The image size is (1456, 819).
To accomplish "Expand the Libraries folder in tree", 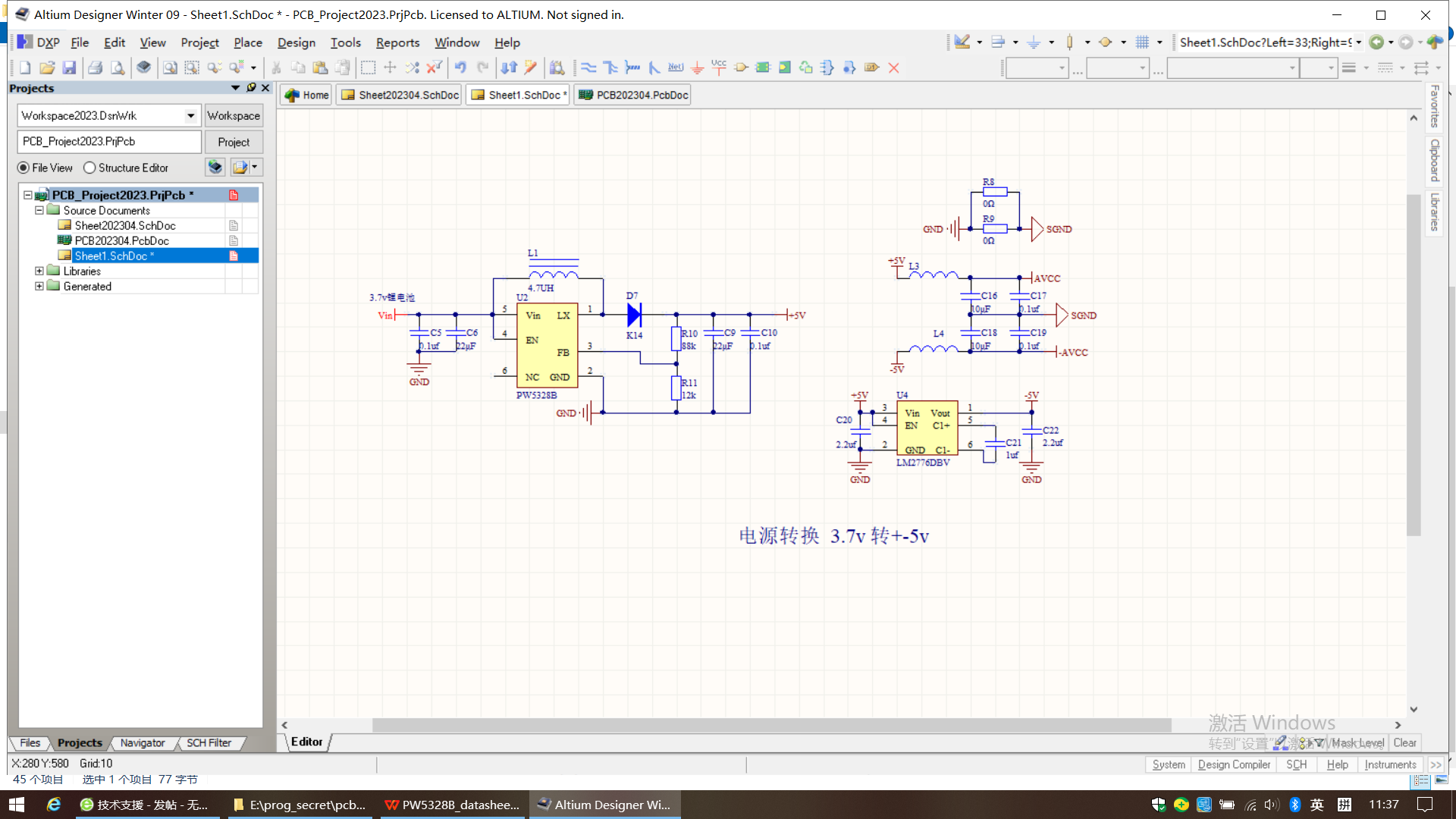I will coord(39,271).
